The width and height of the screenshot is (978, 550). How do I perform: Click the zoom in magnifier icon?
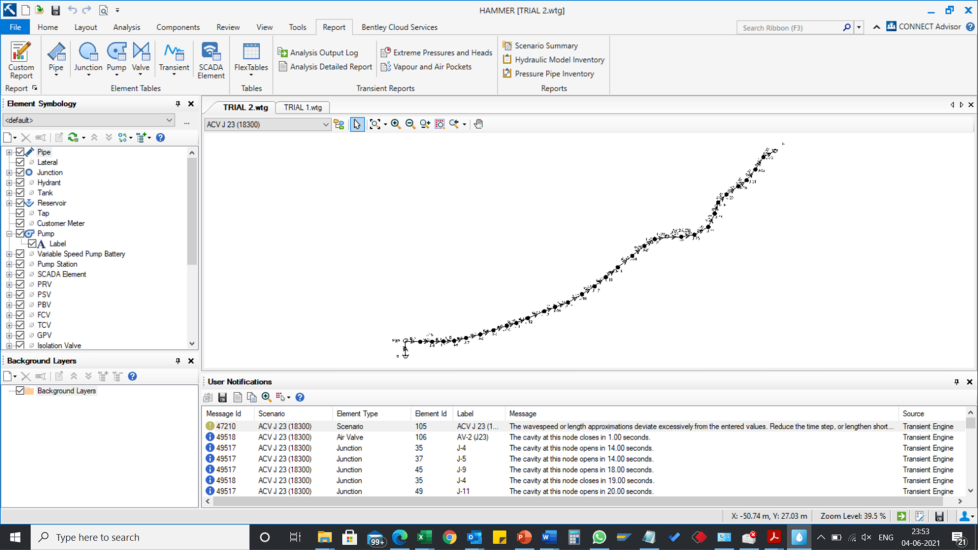(395, 124)
